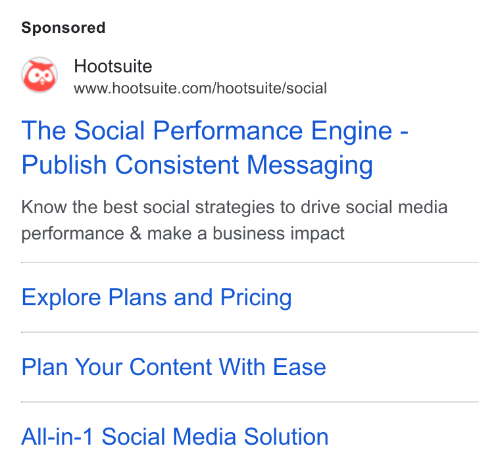Open Plan Your Content With Ease
This screenshot has width=500, height=471.
[x=174, y=367]
